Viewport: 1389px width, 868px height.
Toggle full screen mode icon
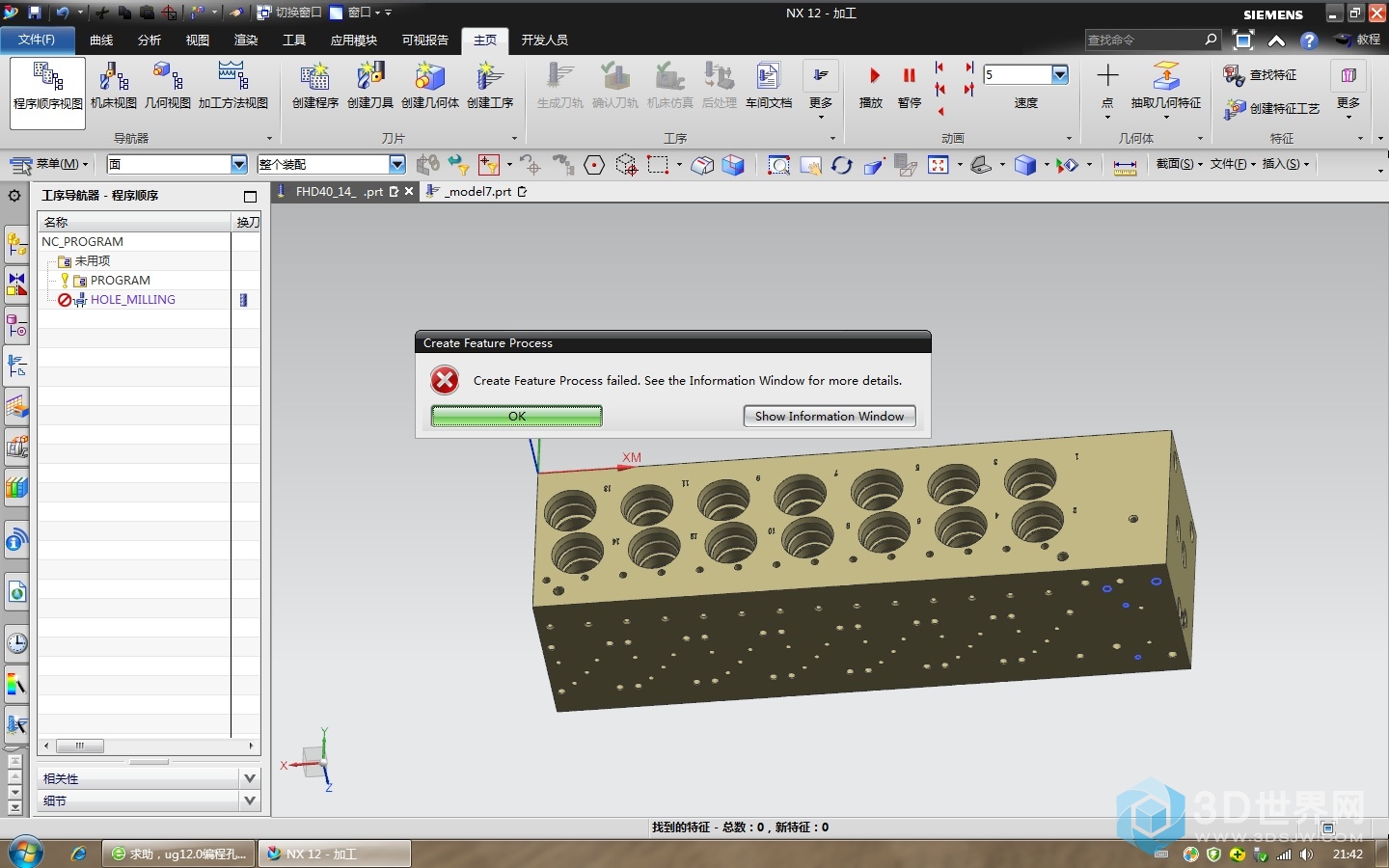point(1243,41)
